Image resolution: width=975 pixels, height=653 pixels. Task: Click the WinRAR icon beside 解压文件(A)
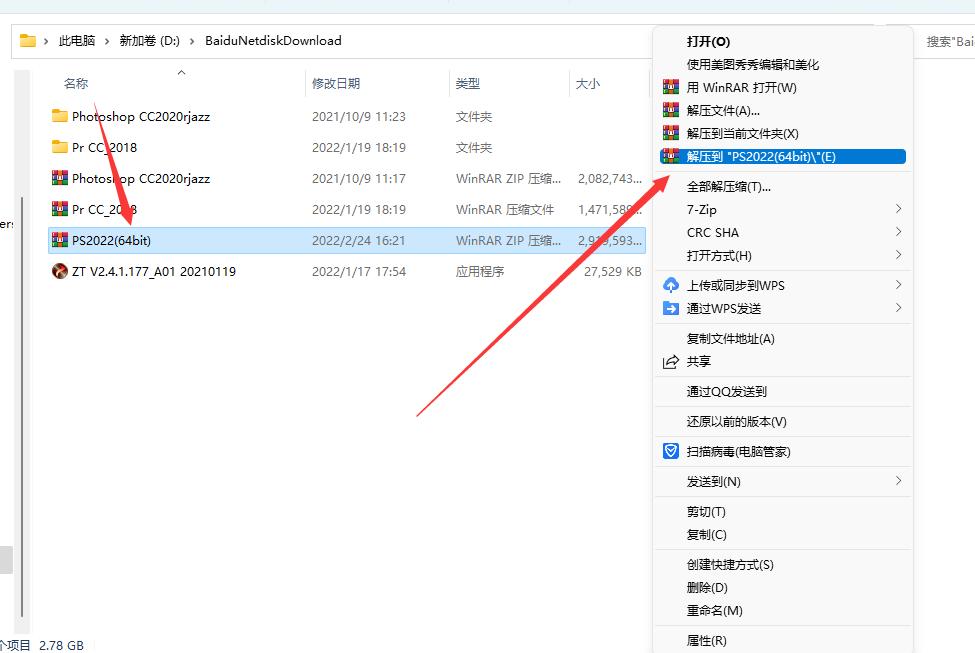click(670, 109)
